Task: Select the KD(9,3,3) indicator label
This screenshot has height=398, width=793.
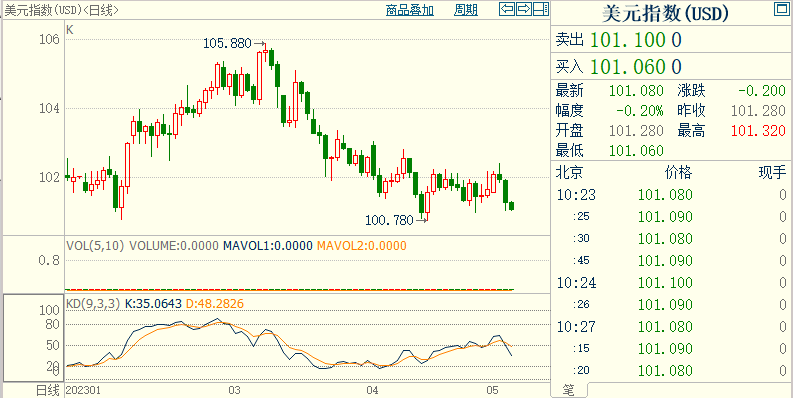Action: (94, 304)
